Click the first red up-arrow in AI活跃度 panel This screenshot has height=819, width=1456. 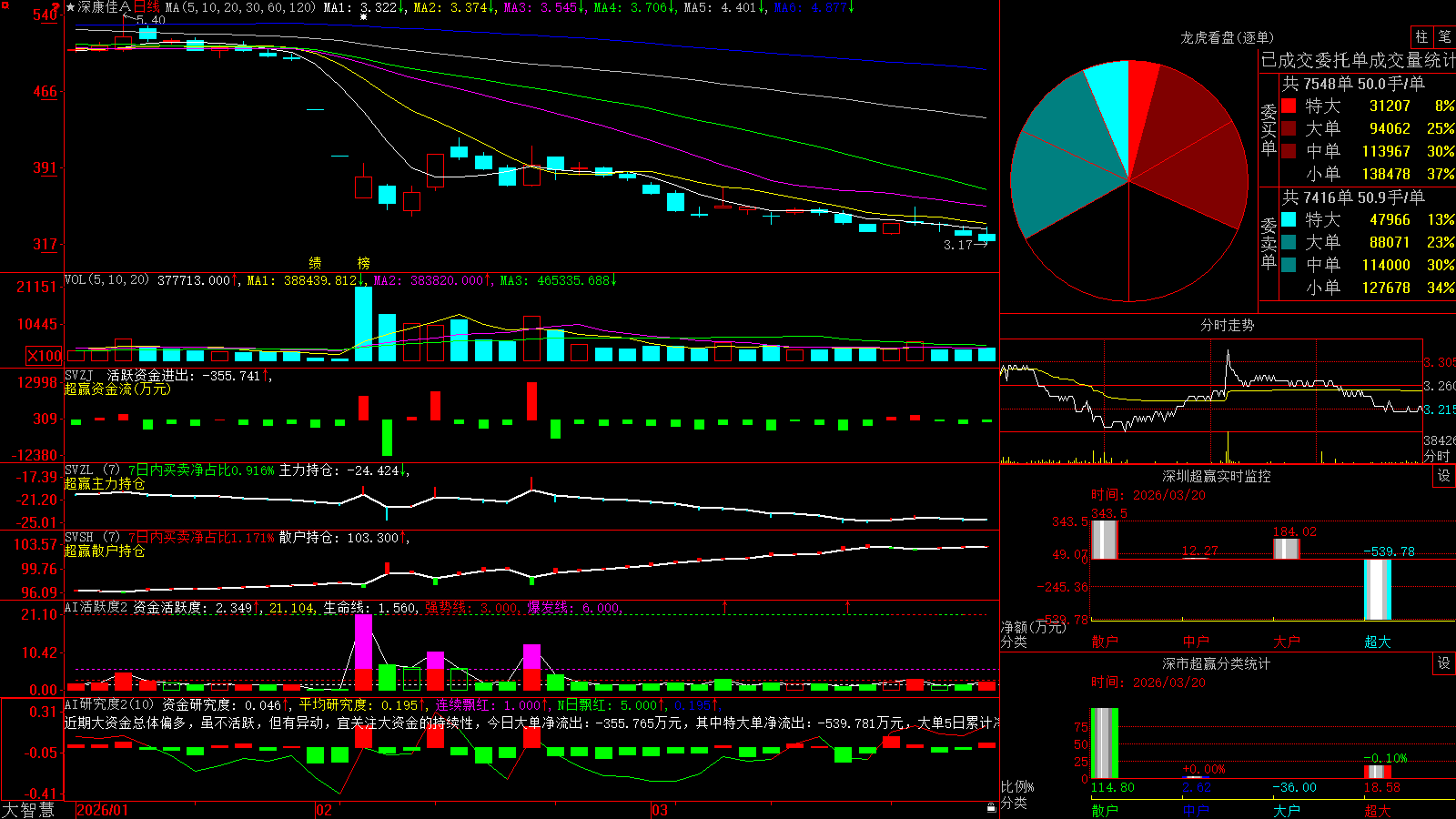725,606
